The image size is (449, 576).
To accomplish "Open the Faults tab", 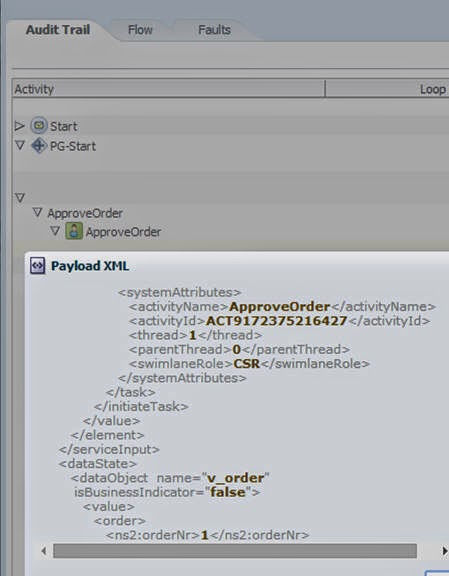I will (215, 30).
